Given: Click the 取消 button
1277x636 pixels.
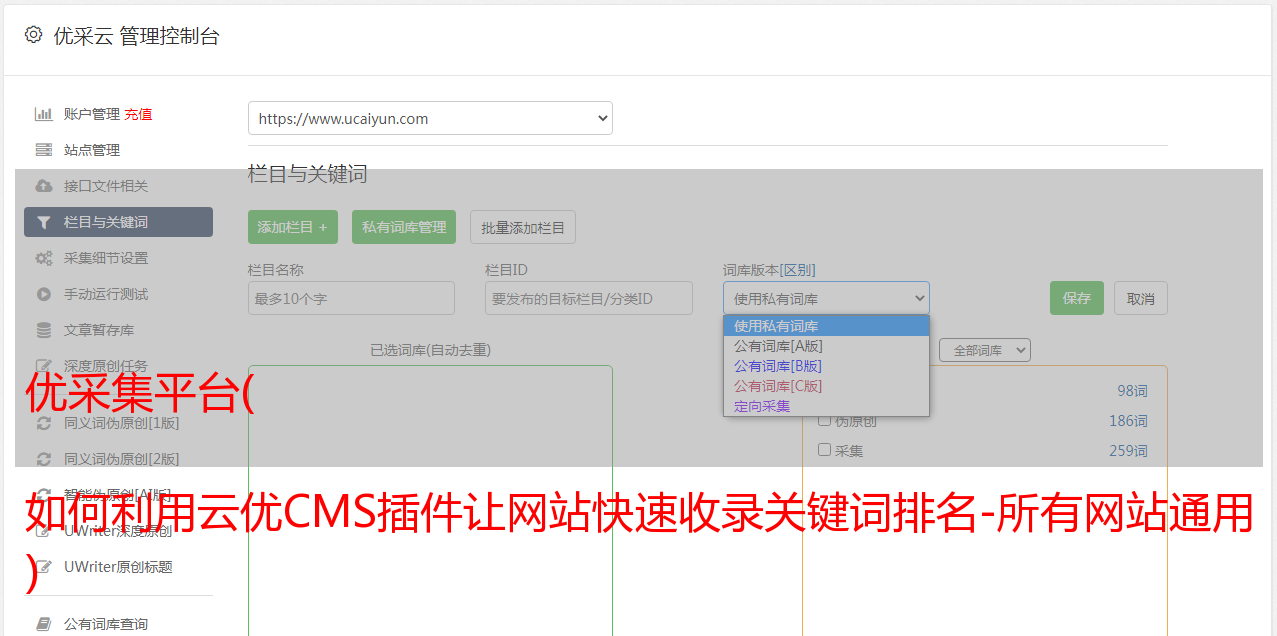Looking at the screenshot, I should pos(1141,298).
